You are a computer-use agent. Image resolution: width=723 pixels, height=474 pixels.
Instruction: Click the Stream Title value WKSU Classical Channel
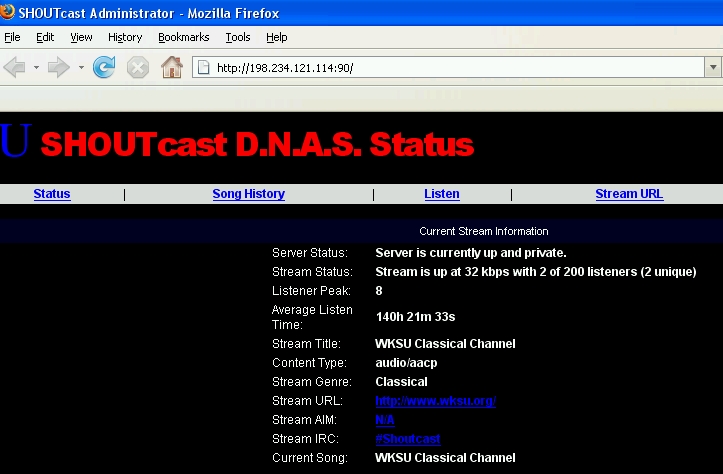[445, 344]
